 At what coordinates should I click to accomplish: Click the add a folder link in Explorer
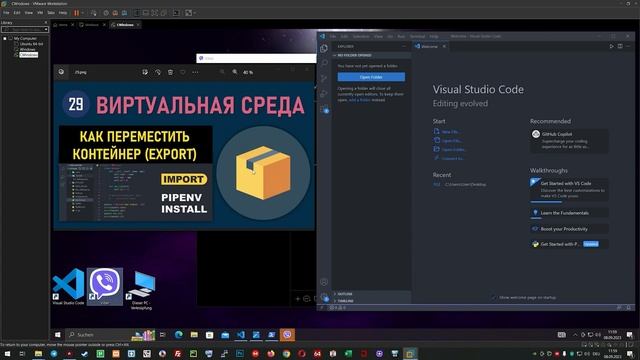coord(360,100)
